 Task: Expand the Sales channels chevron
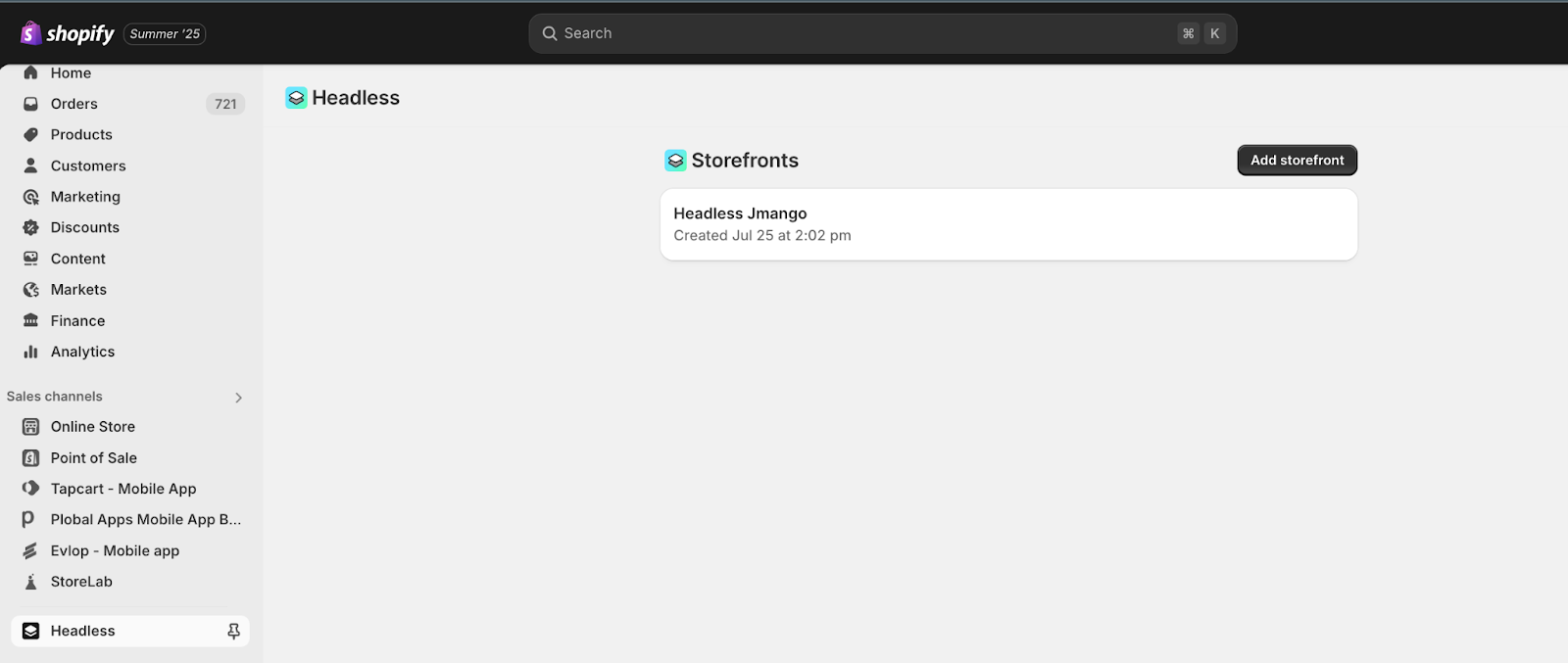[238, 398]
